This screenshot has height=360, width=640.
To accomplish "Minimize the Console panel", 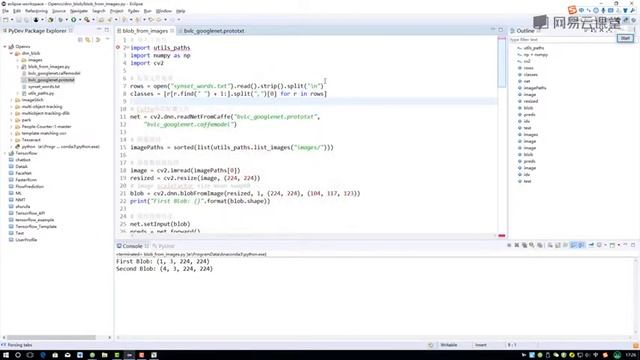I will [x=625, y=245].
